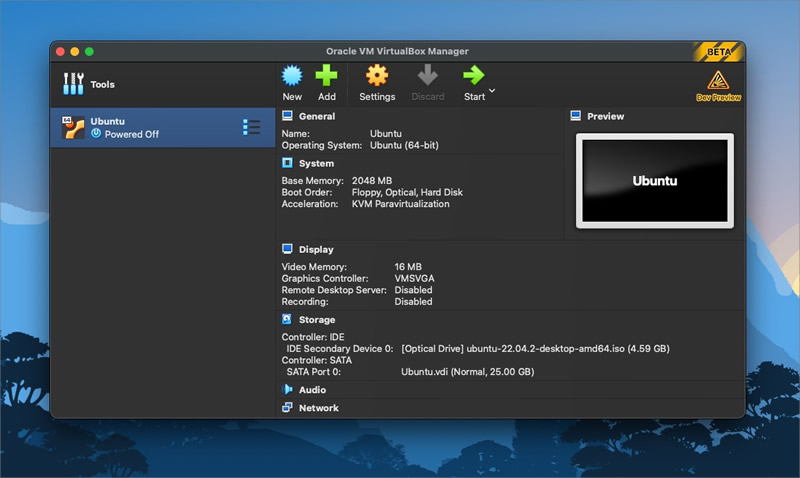Viewport: 800px width, 478px height.
Task: Click the Storage disk icon
Action: [287, 319]
